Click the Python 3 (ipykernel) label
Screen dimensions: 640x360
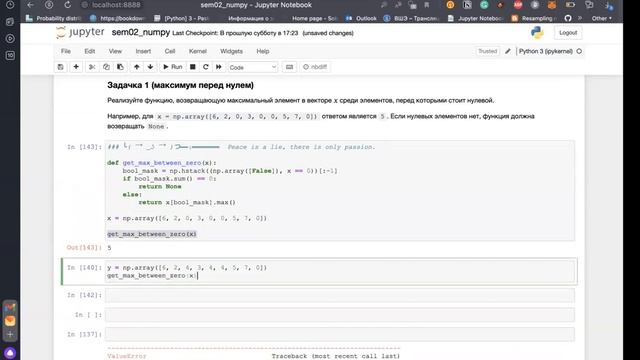pyautogui.click(x=545, y=51)
